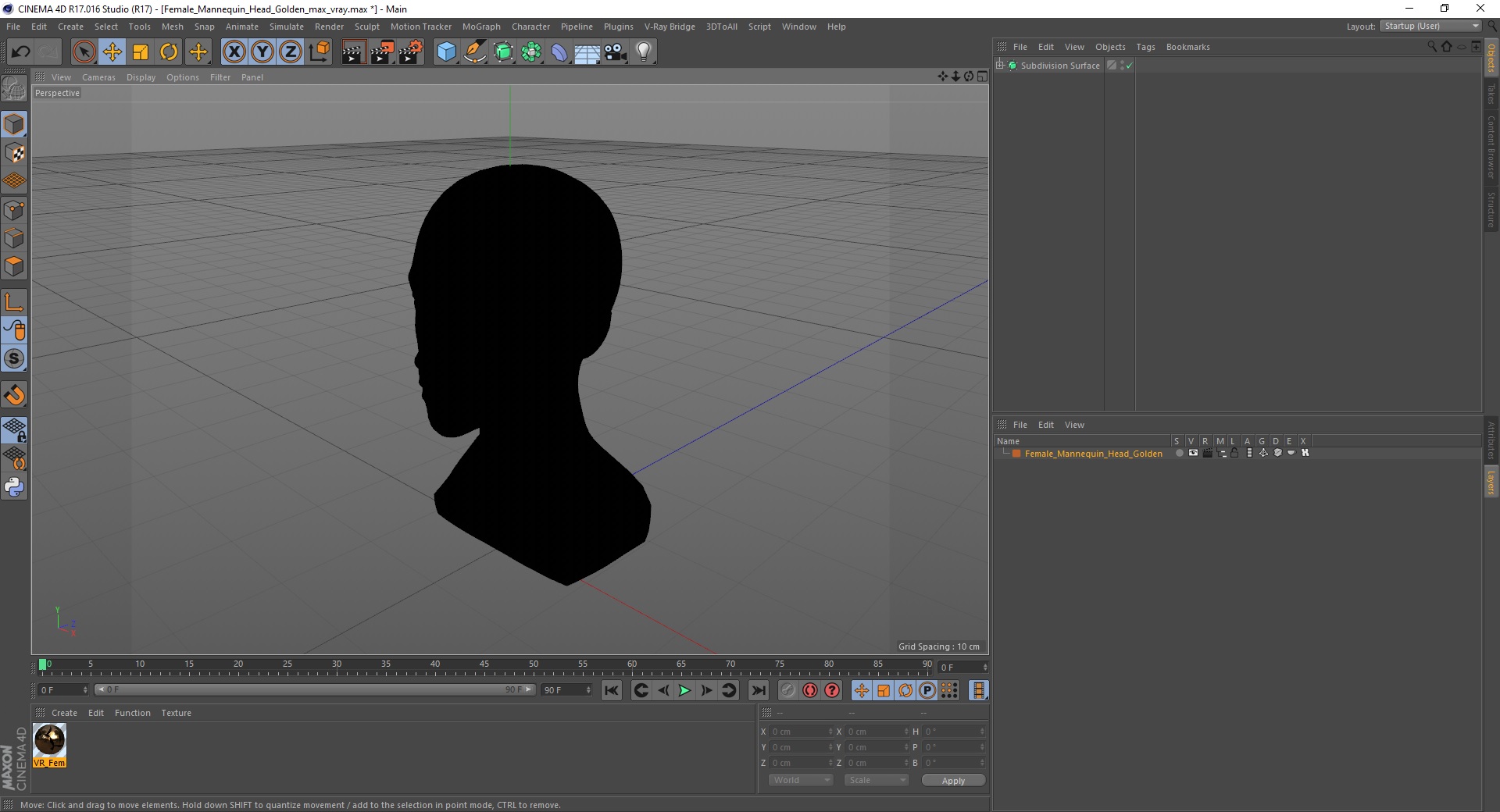
Task: Open viewport Cameras menu
Action: (98, 77)
